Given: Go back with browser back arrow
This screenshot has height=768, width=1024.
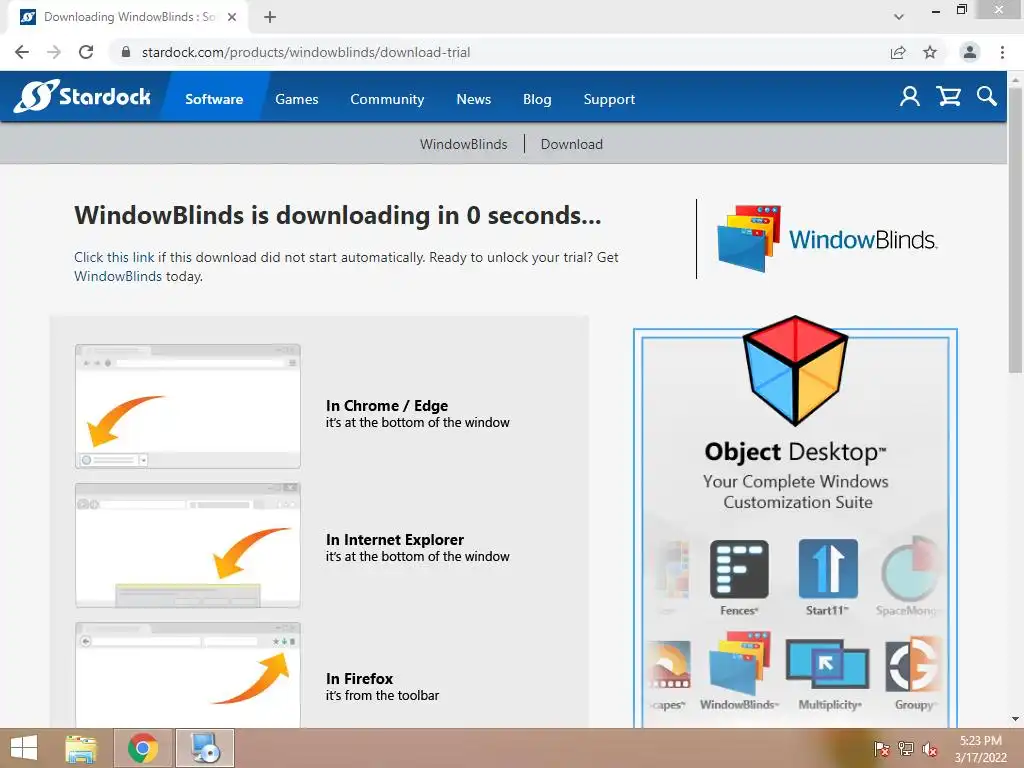Looking at the screenshot, I should click(22, 52).
